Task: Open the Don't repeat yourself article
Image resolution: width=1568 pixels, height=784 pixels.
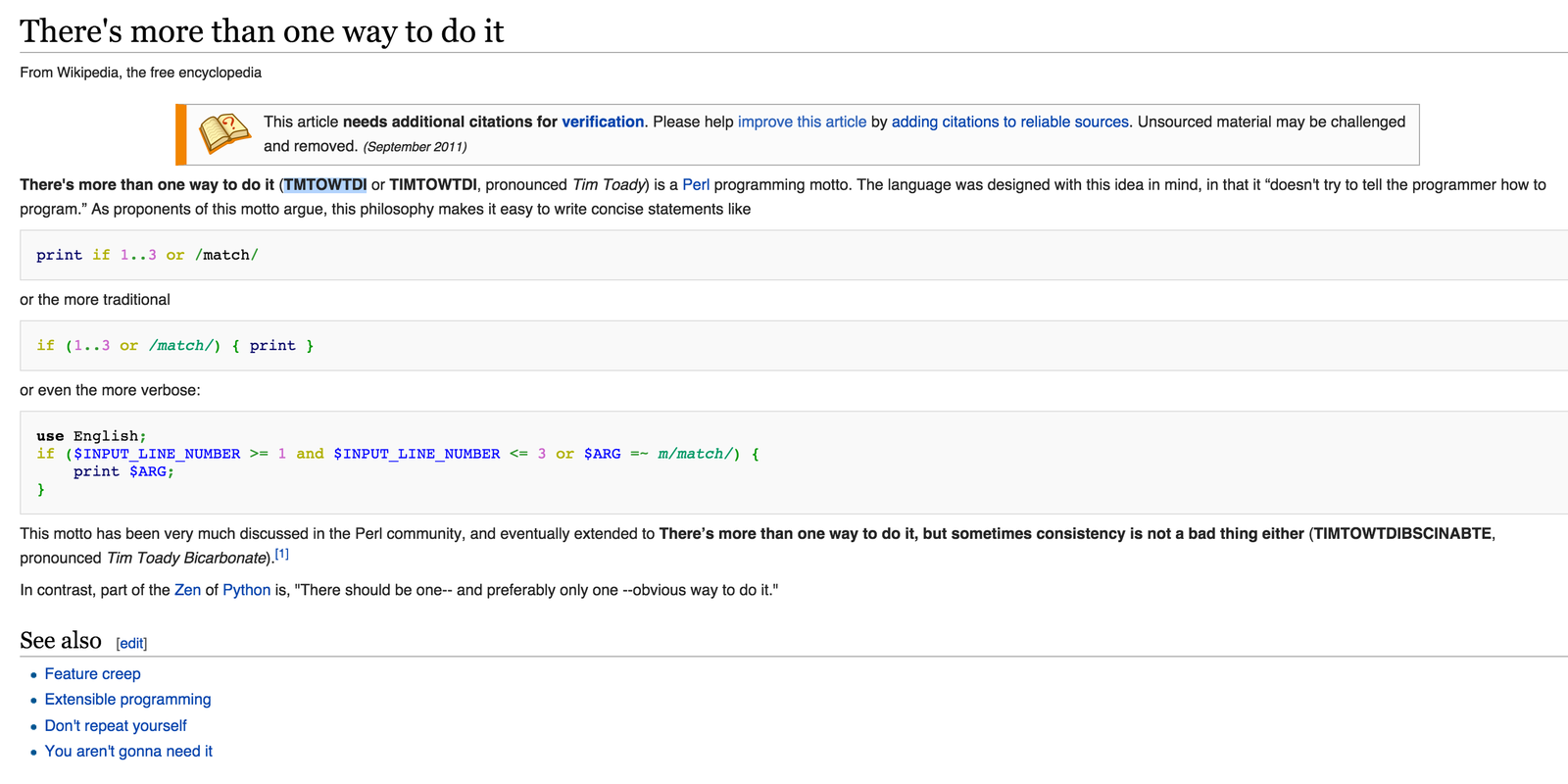Action: coord(116,725)
